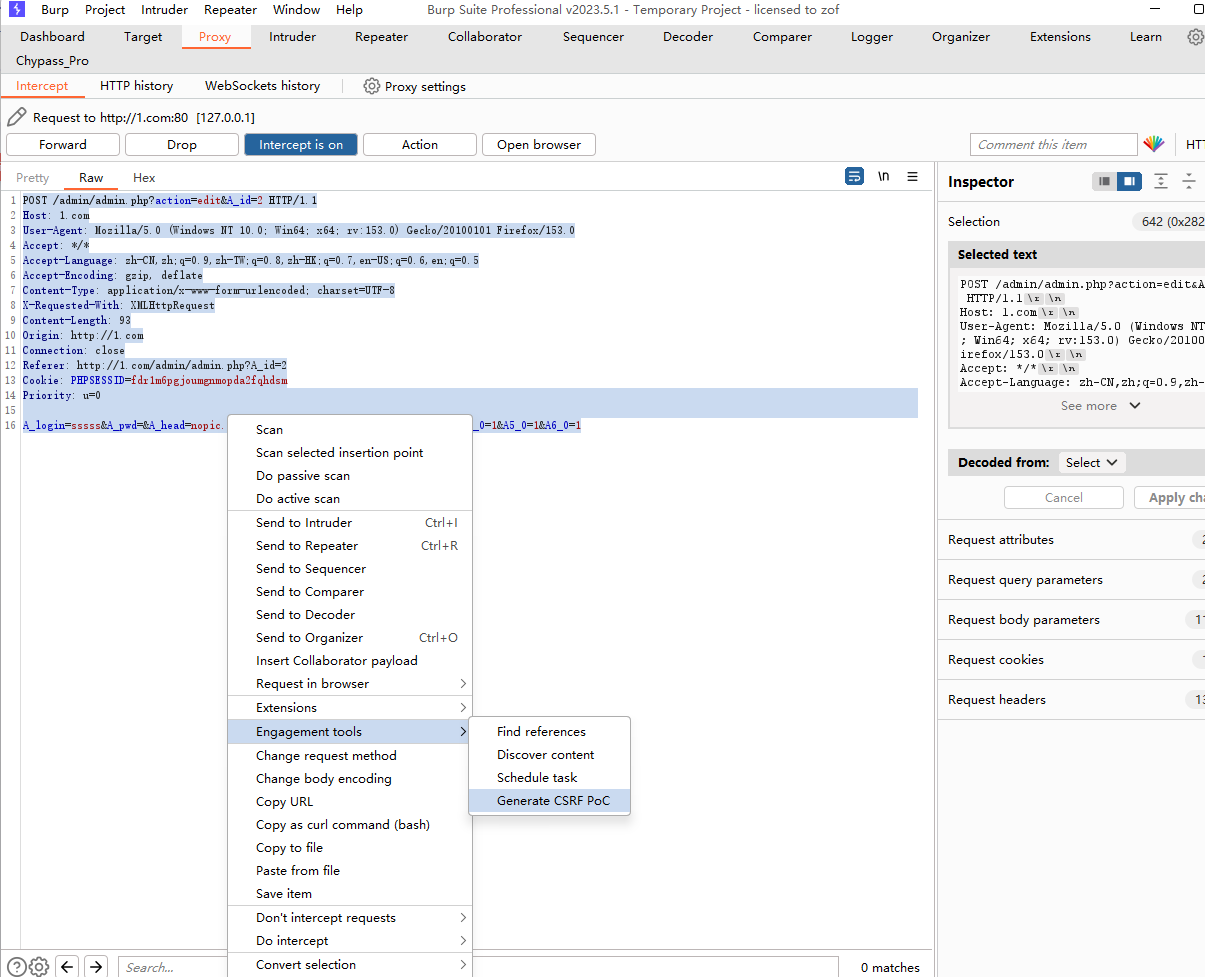Click the pencil edit-target icon

point(16,117)
